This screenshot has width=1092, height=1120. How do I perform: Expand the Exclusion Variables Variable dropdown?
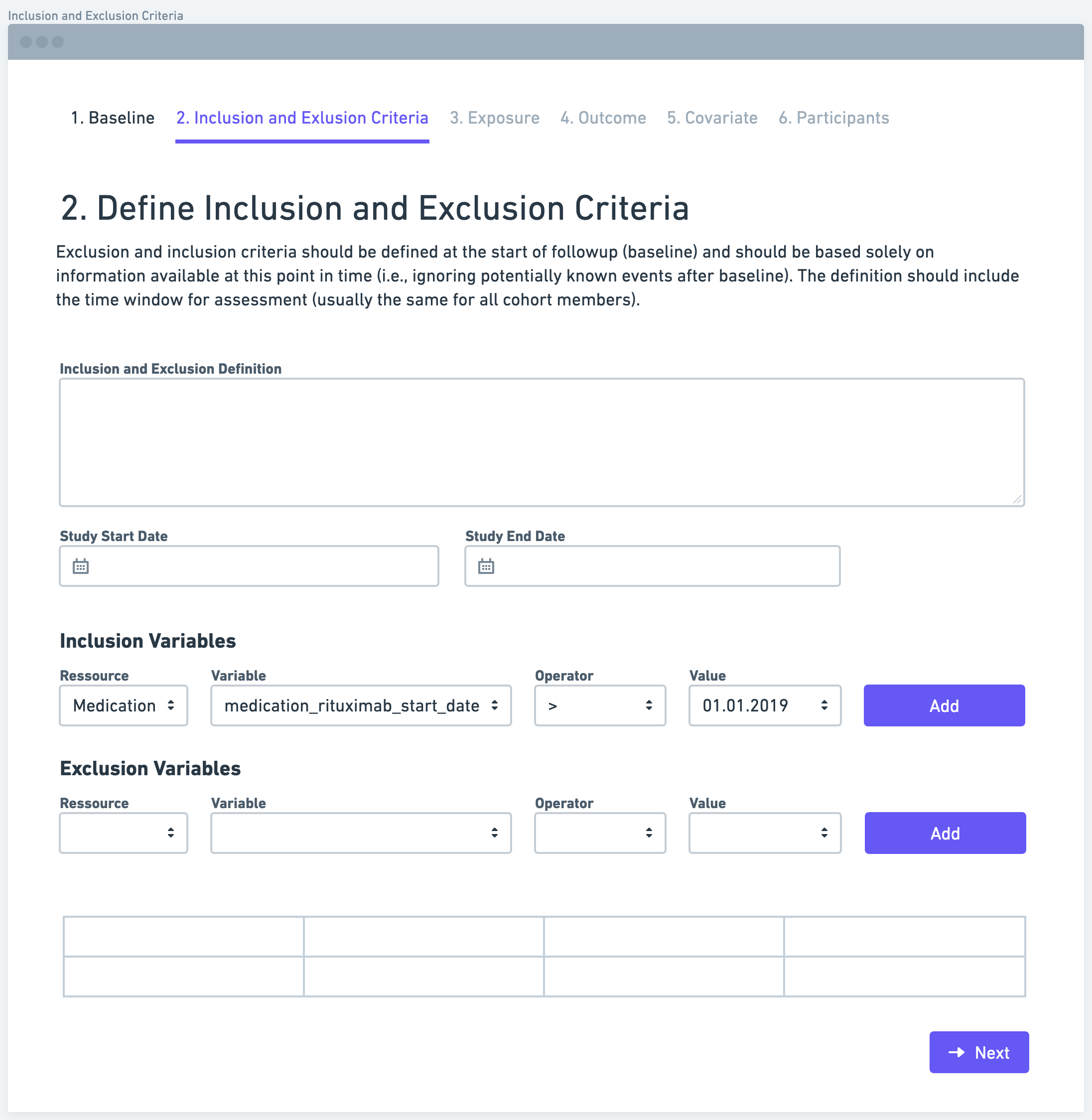pyautogui.click(x=359, y=834)
